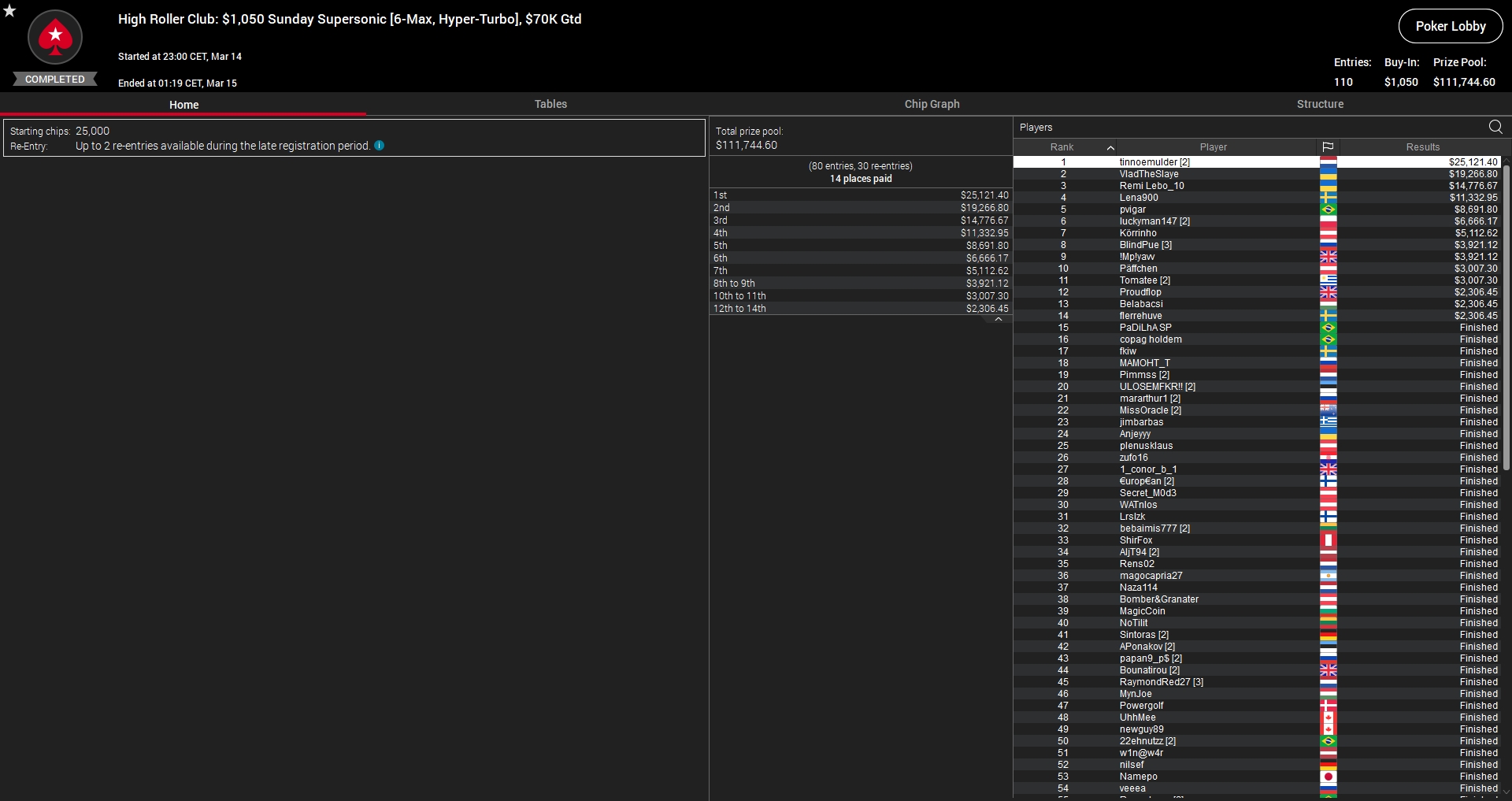Select player Bomber&Granater
Image resolution: width=1512 pixels, height=801 pixels.
pos(1258,599)
